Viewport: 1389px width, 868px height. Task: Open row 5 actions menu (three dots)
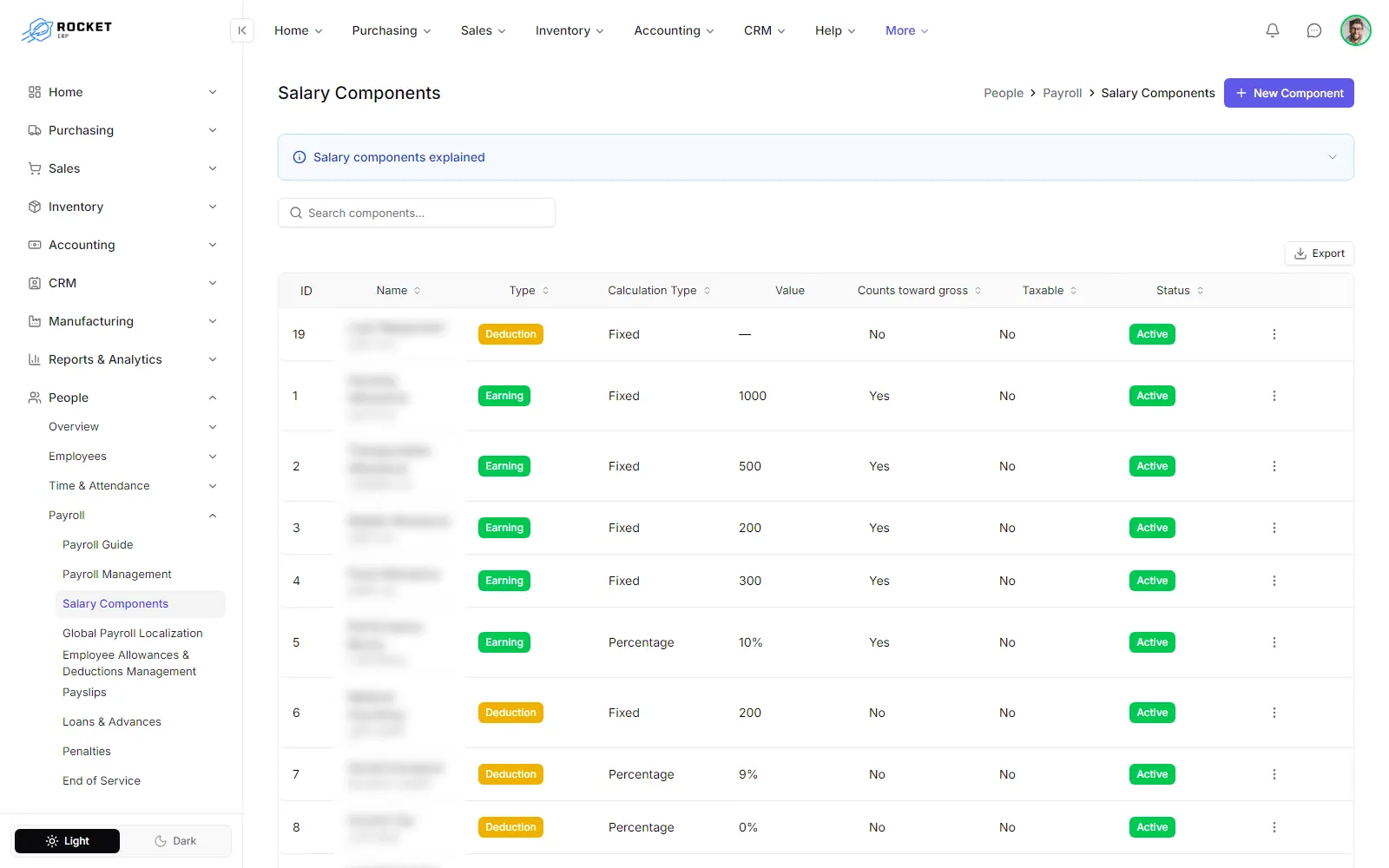click(x=1274, y=642)
